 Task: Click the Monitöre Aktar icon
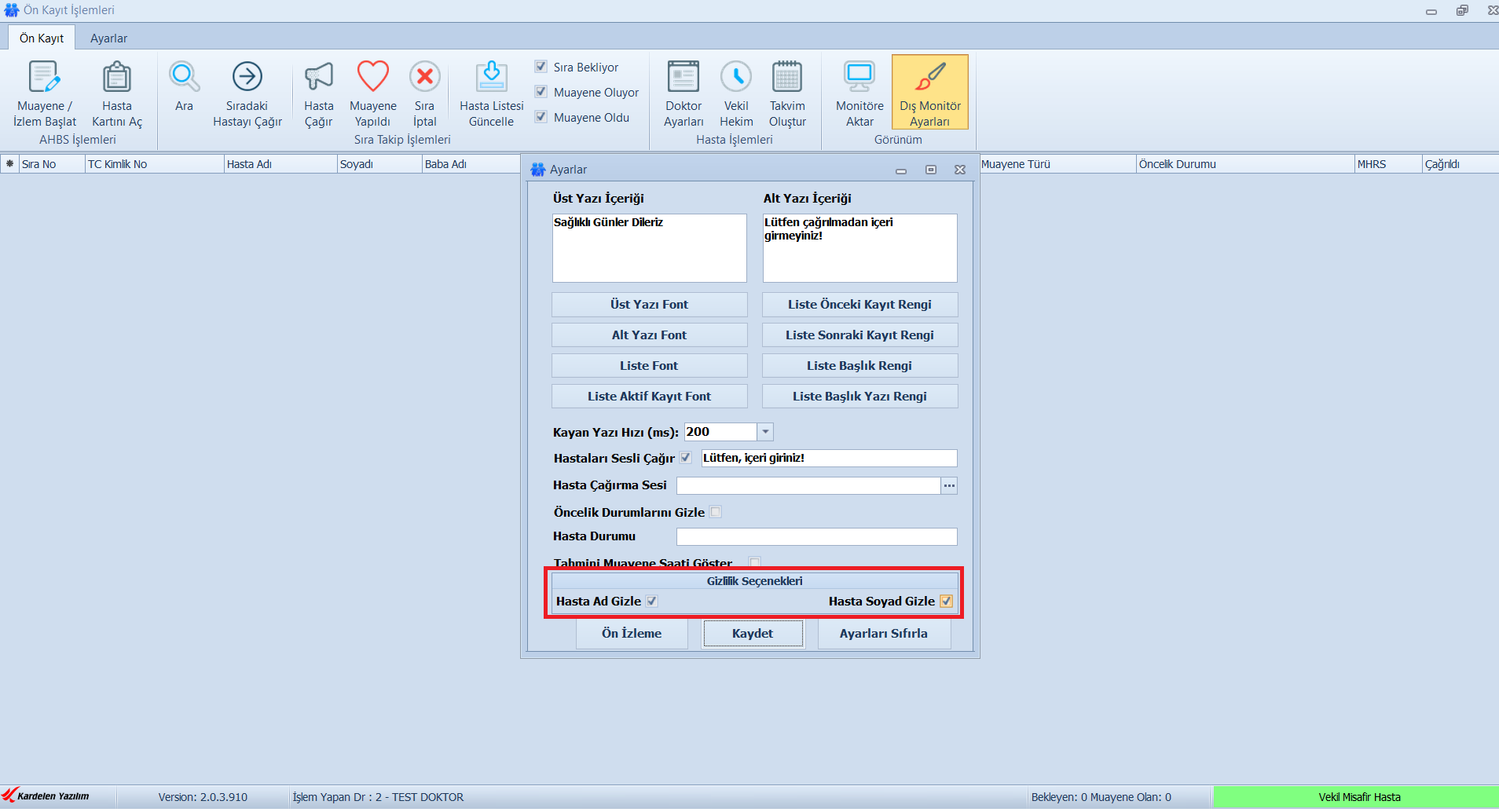click(x=859, y=78)
